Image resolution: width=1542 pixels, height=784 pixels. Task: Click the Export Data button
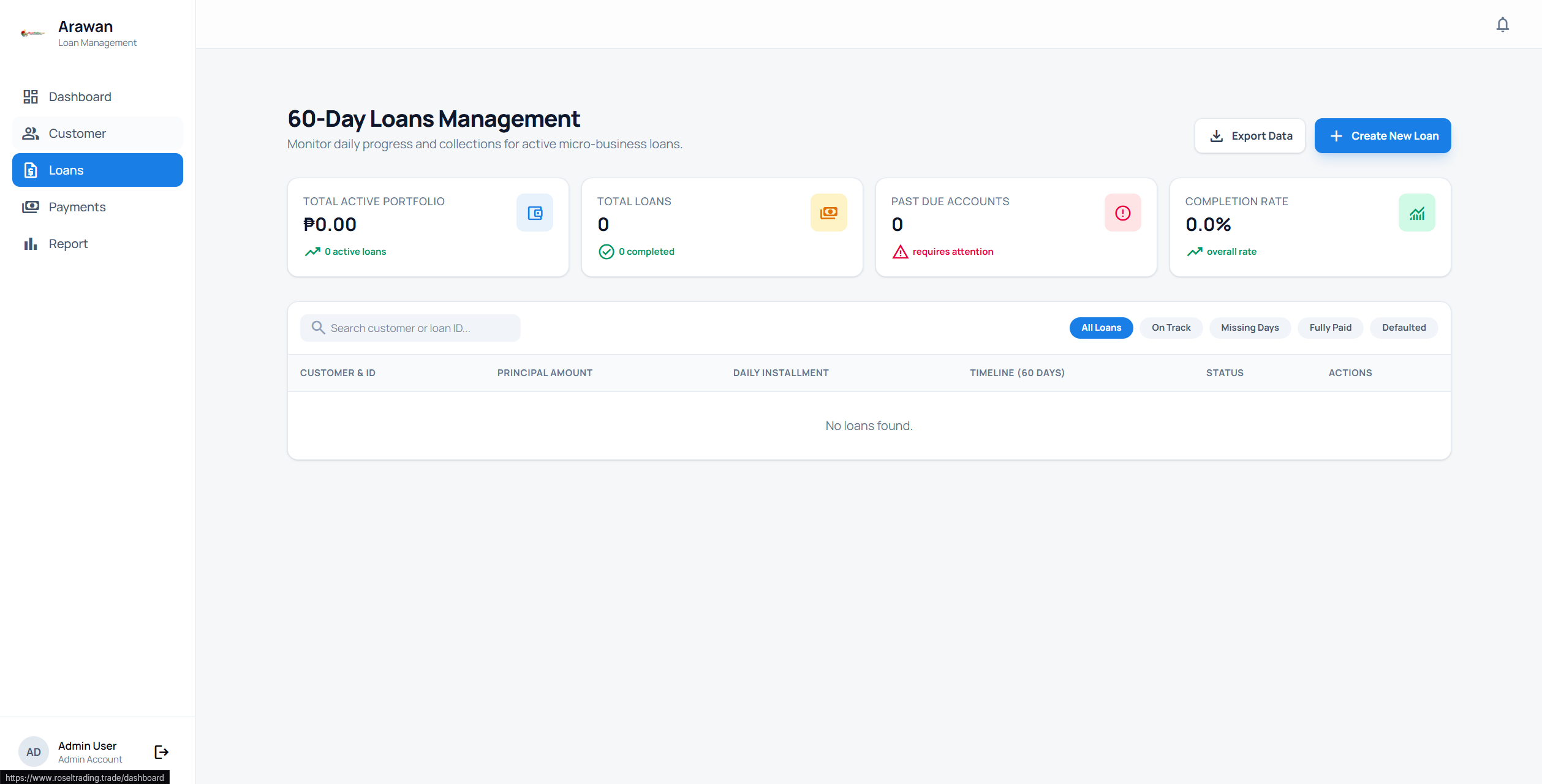click(1250, 136)
